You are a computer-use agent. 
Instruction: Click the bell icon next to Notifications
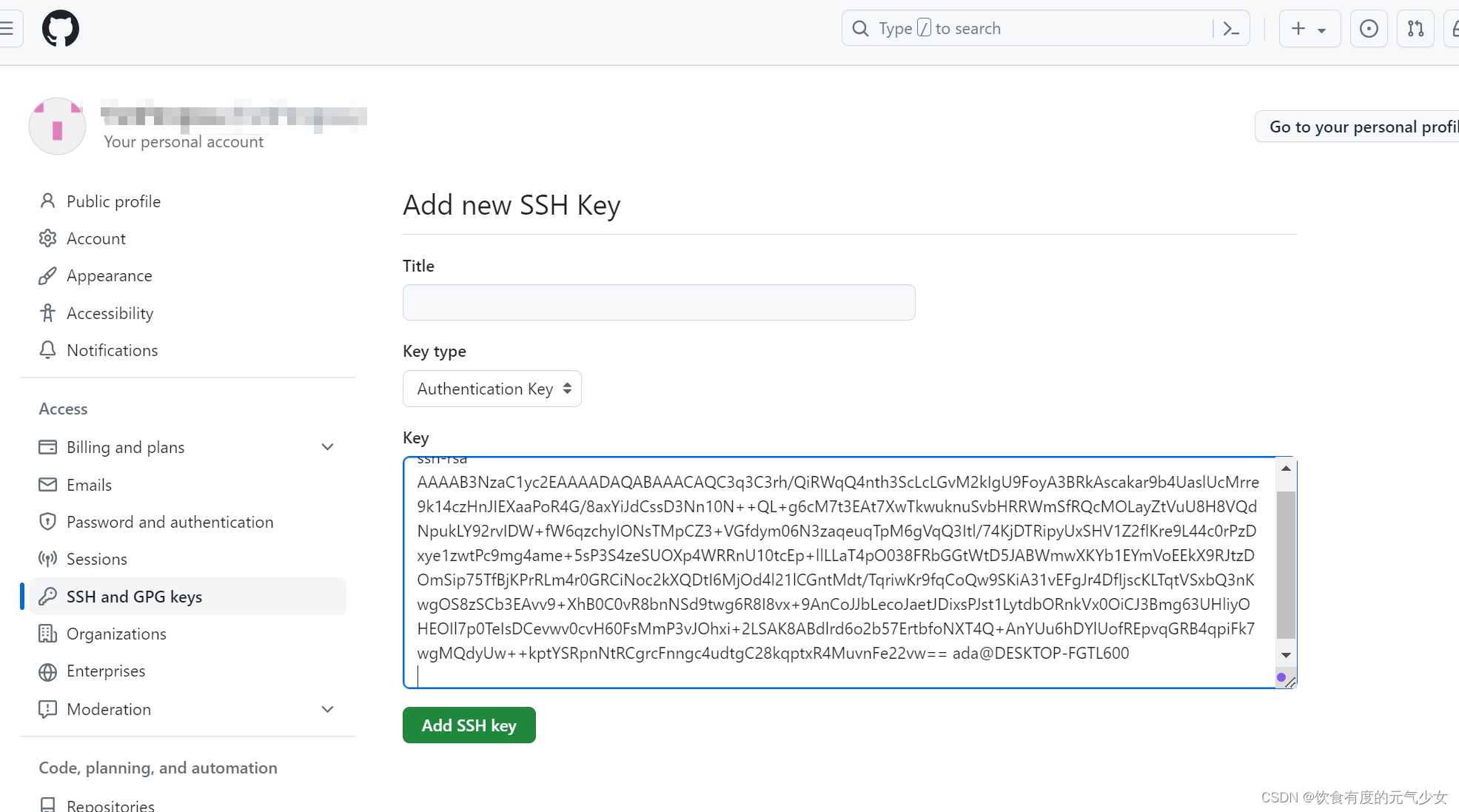point(47,350)
